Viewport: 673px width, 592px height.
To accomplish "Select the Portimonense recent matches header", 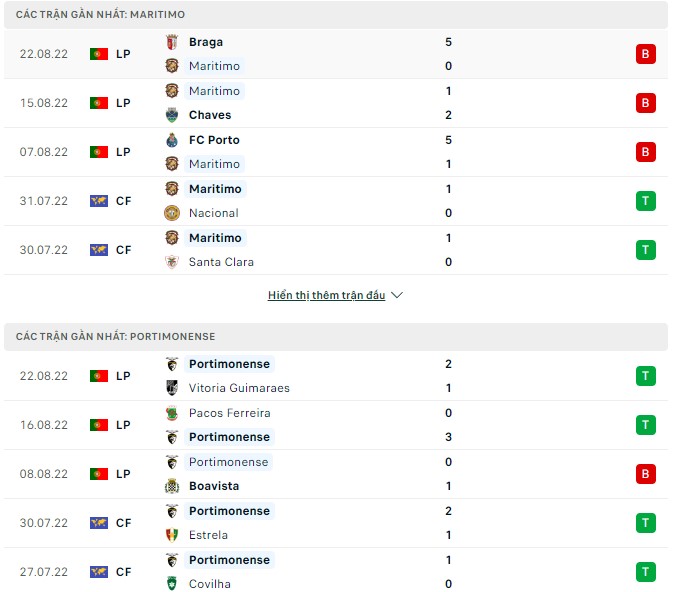I will (x=336, y=337).
